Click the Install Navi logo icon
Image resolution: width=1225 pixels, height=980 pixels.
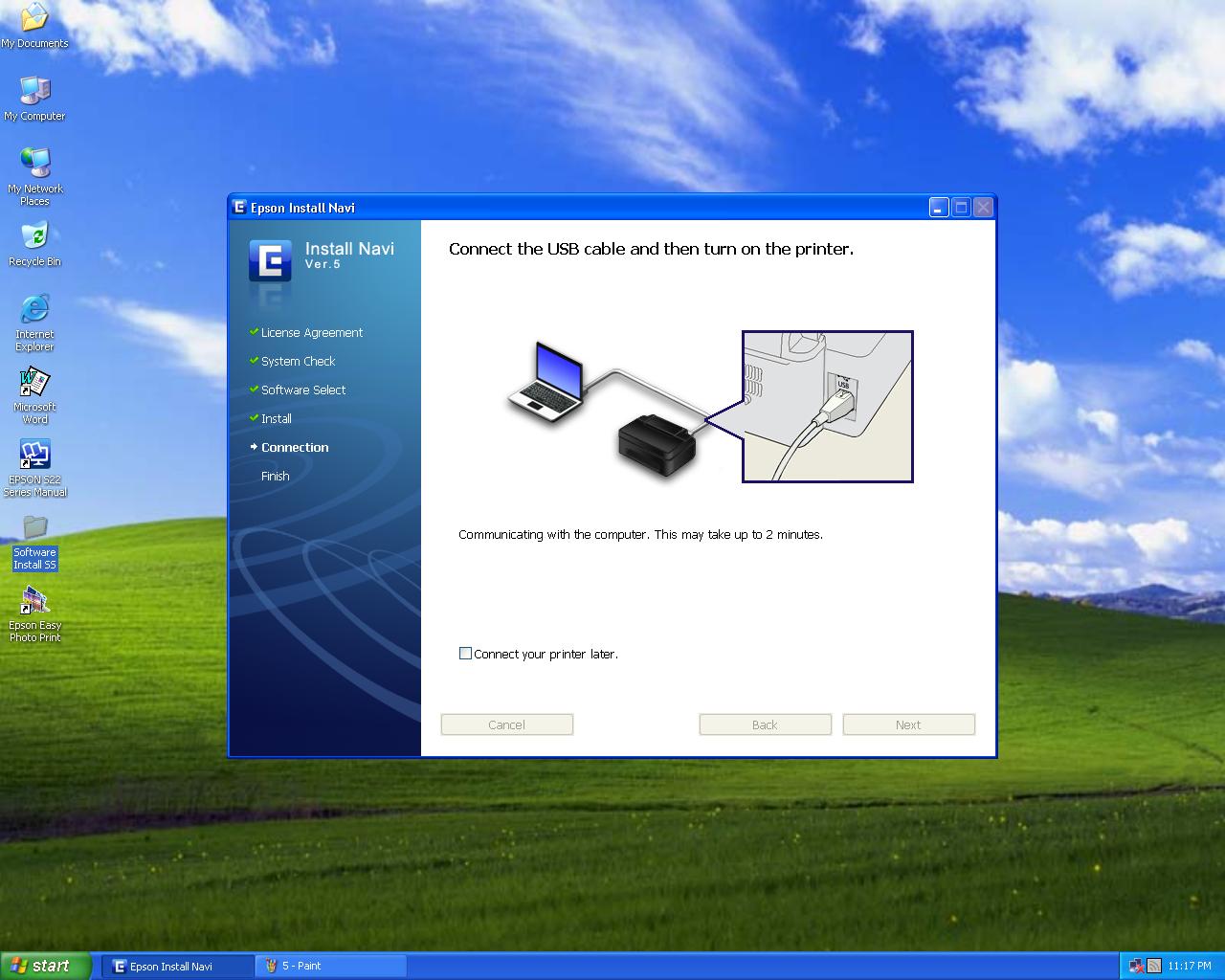click(271, 260)
